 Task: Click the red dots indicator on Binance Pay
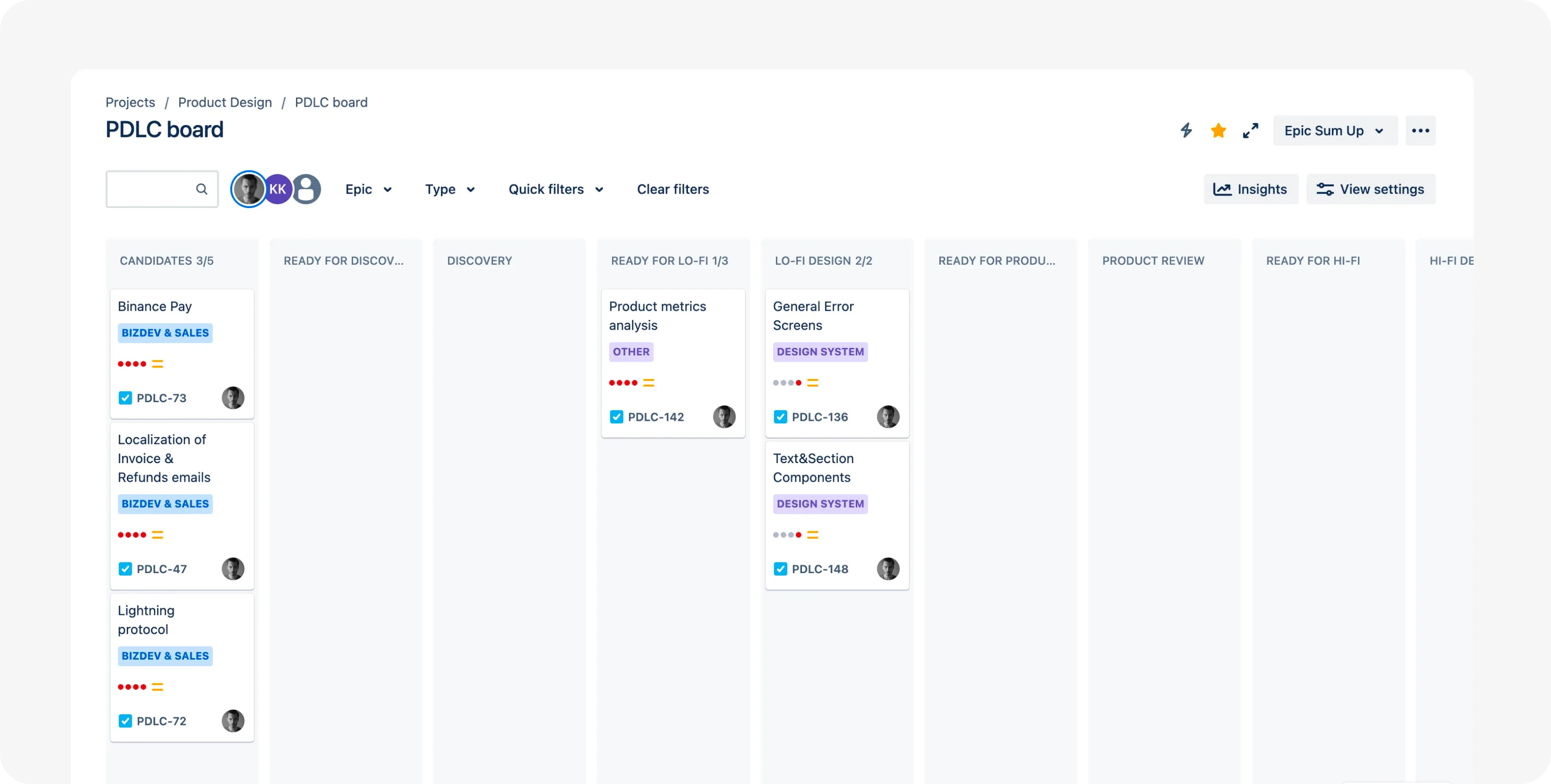coord(132,364)
